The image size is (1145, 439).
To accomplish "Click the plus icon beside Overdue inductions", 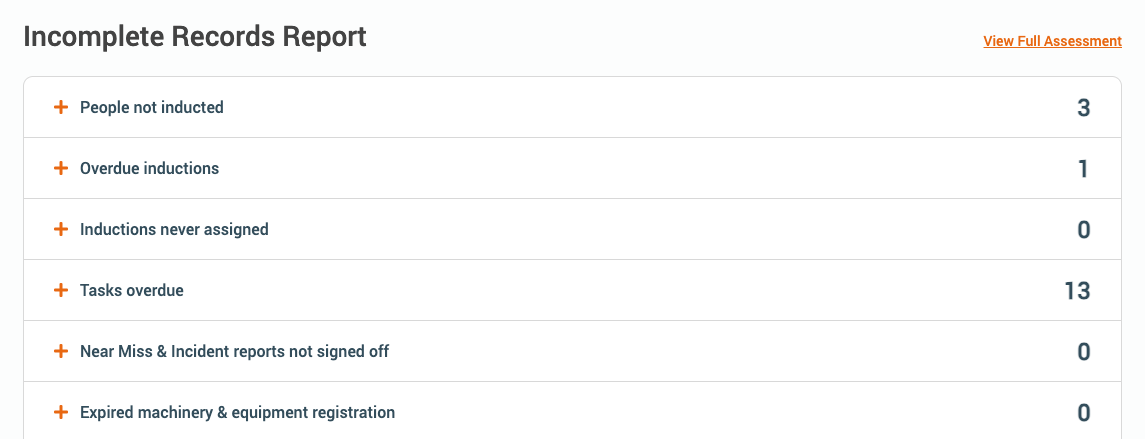I will coord(60,168).
